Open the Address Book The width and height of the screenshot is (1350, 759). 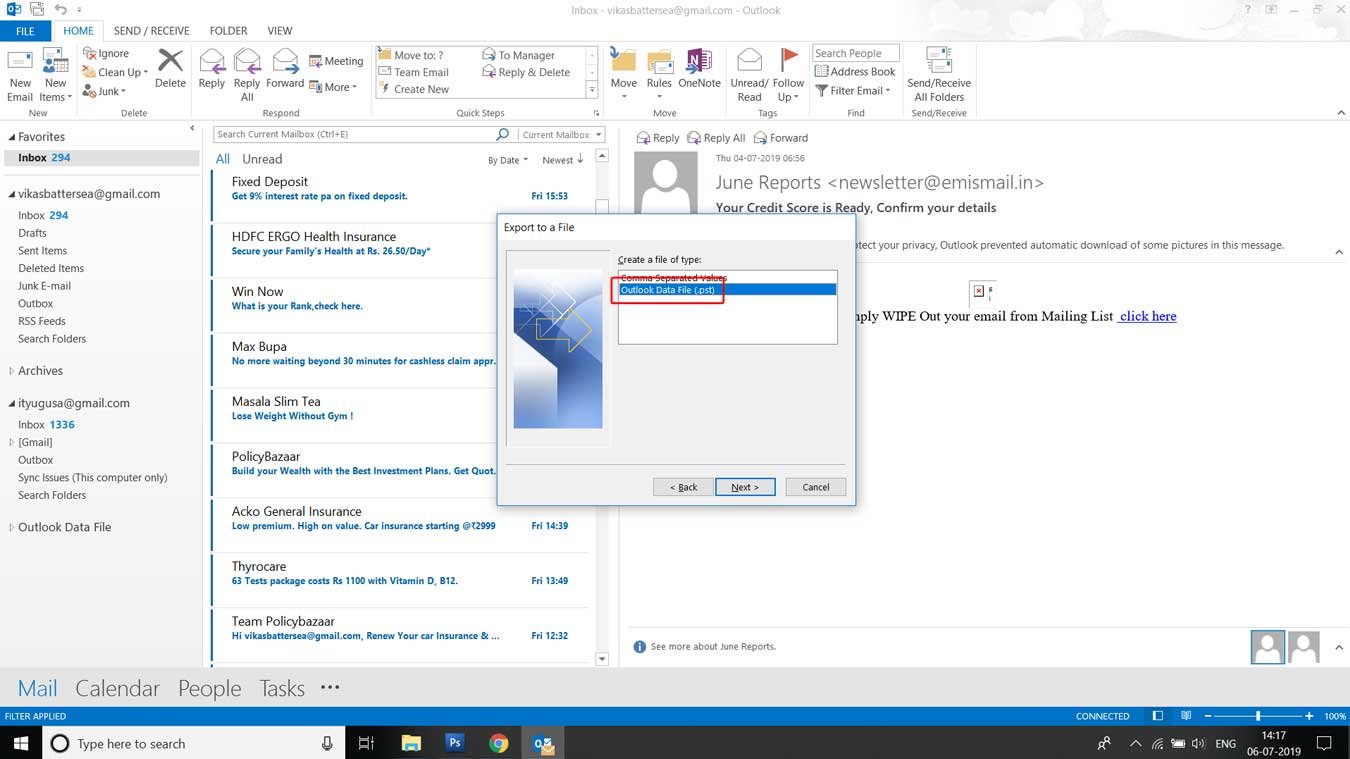855,72
